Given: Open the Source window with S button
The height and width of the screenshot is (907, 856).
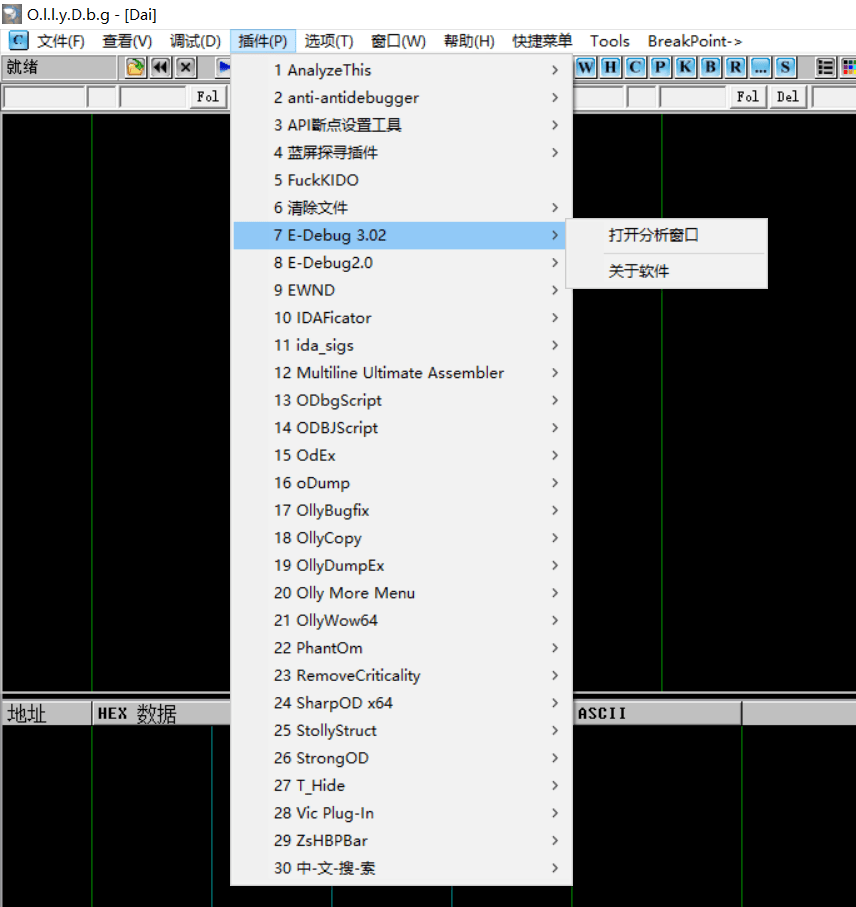Looking at the screenshot, I should coord(785,68).
